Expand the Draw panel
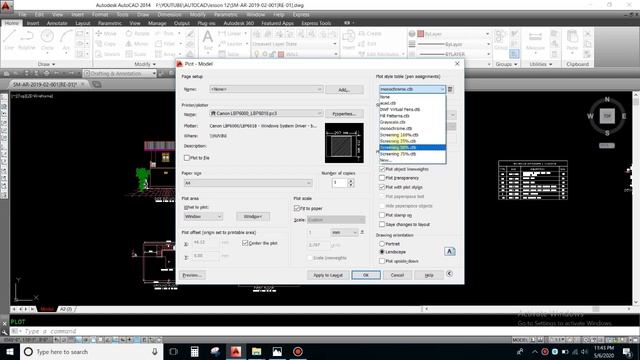640x360 pixels. pyautogui.click(x=46, y=64)
